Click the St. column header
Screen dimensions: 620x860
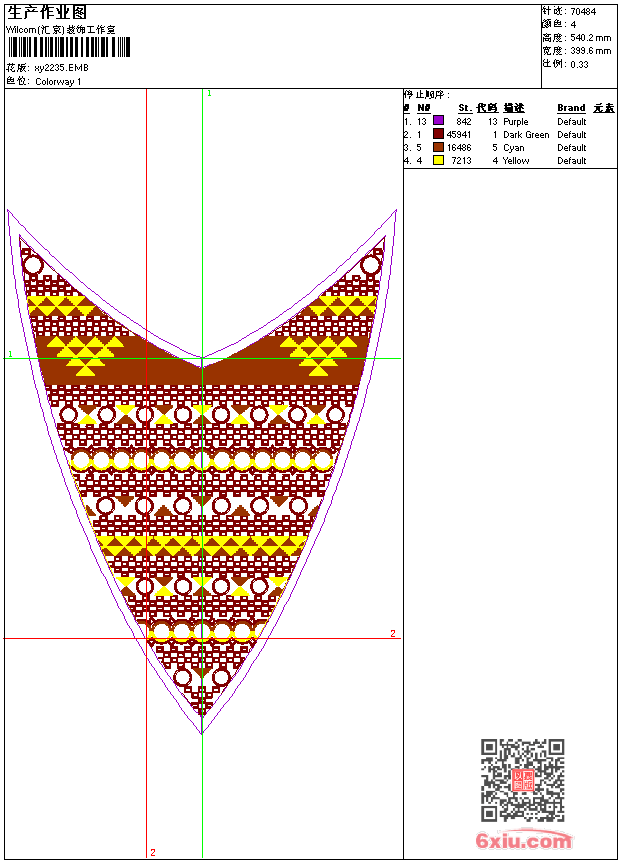(465, 108)
